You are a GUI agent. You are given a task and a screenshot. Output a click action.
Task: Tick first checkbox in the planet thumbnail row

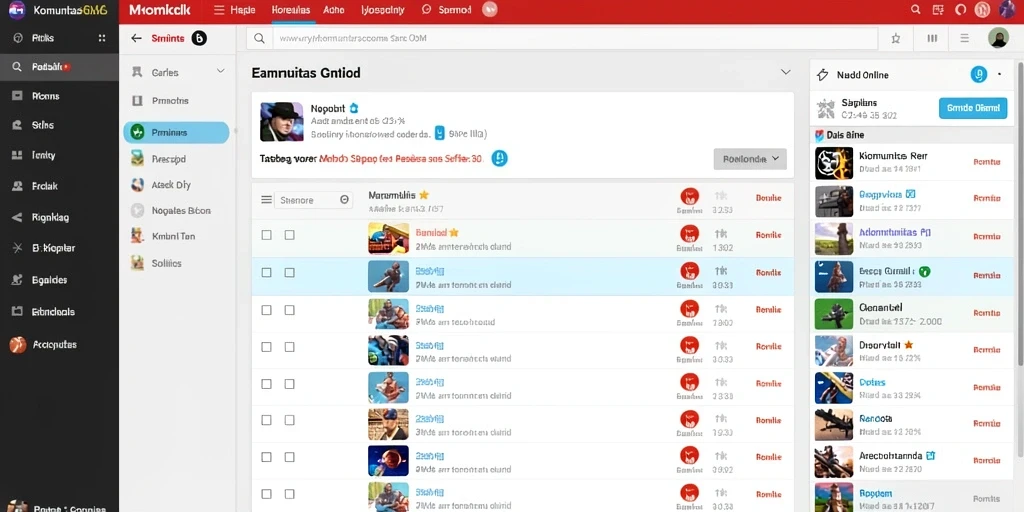(x=266, y=458)
